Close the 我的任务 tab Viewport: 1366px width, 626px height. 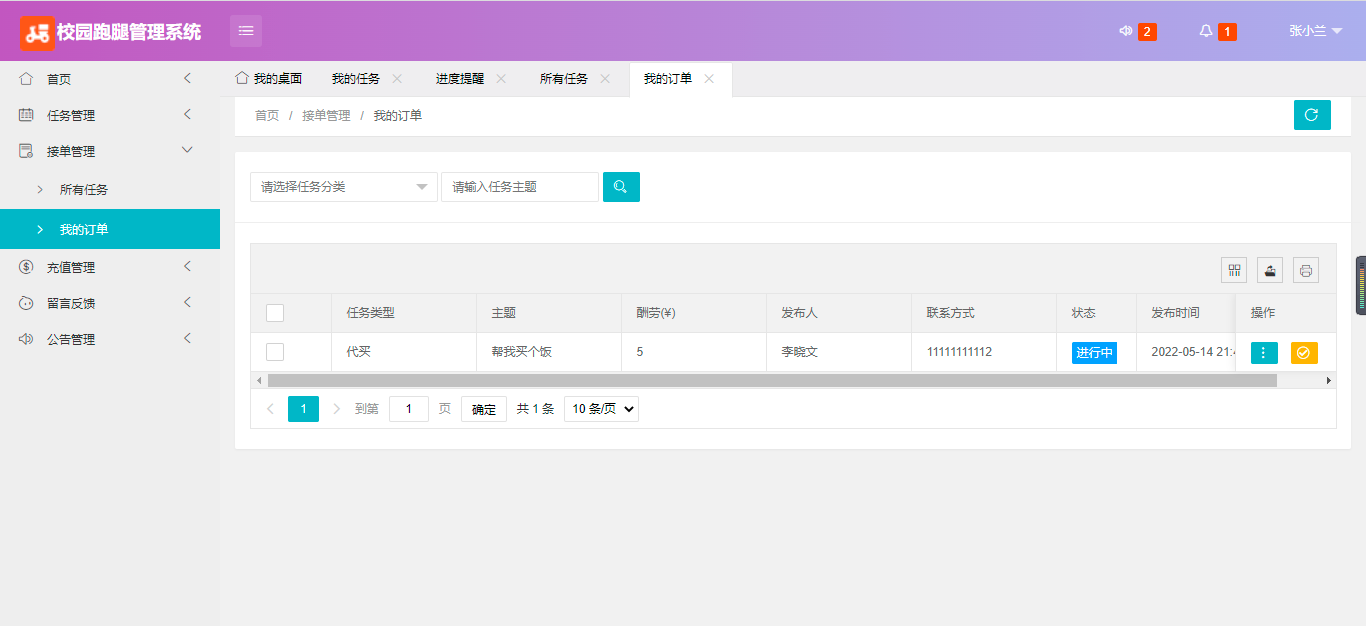[397, 78]
